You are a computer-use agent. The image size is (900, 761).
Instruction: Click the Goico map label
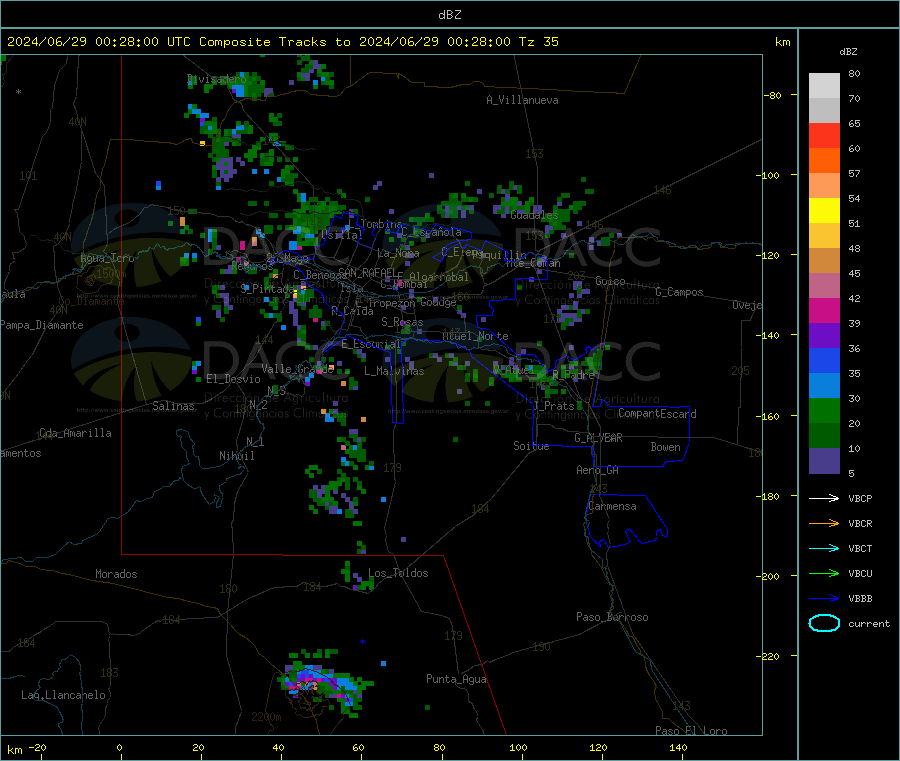(610, 281)
